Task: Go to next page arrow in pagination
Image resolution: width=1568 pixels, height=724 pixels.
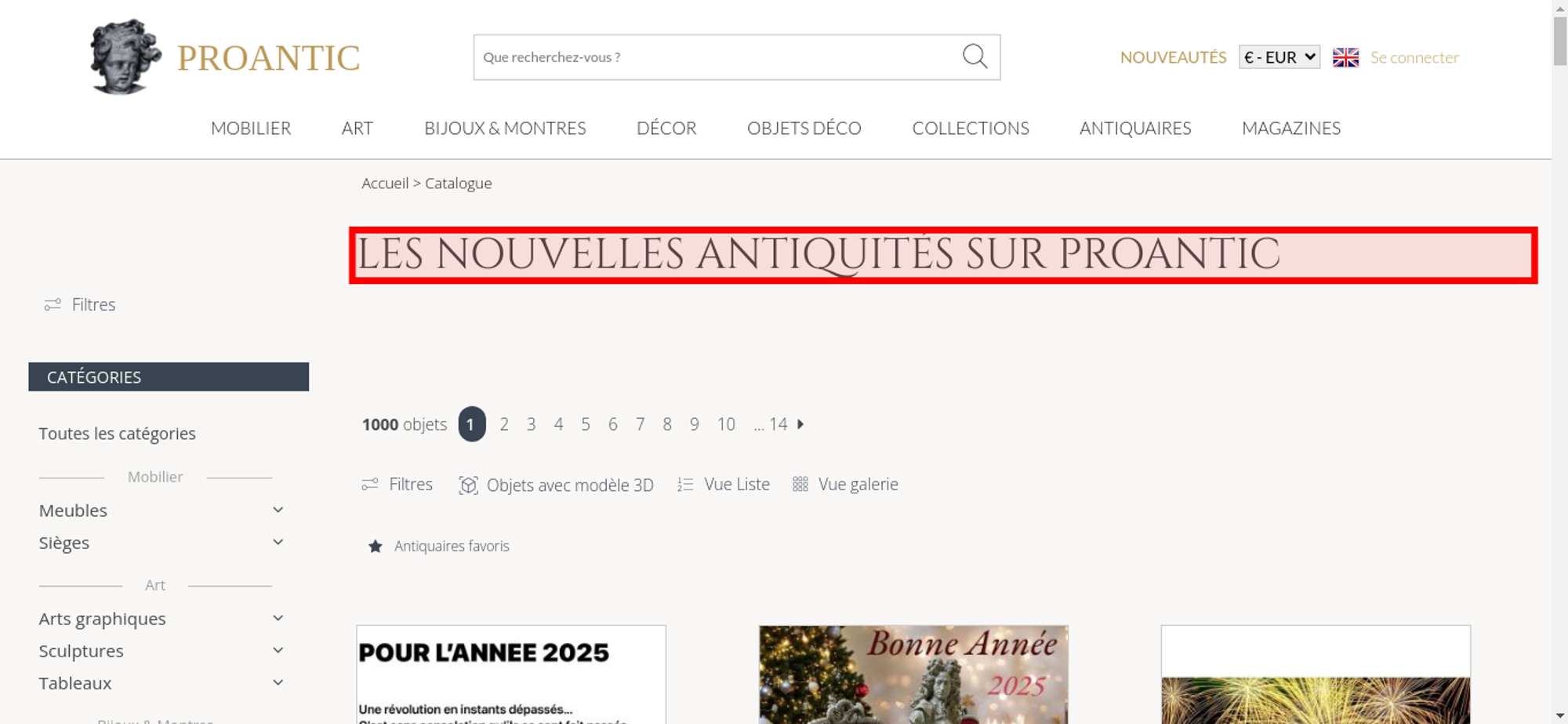Action: (x=800, y=424)
